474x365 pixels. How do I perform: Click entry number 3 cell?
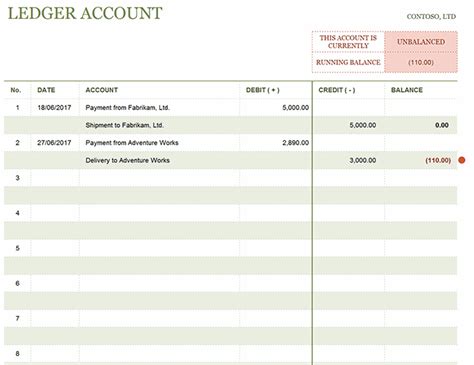pyautogui.click(x=17, y=178)
